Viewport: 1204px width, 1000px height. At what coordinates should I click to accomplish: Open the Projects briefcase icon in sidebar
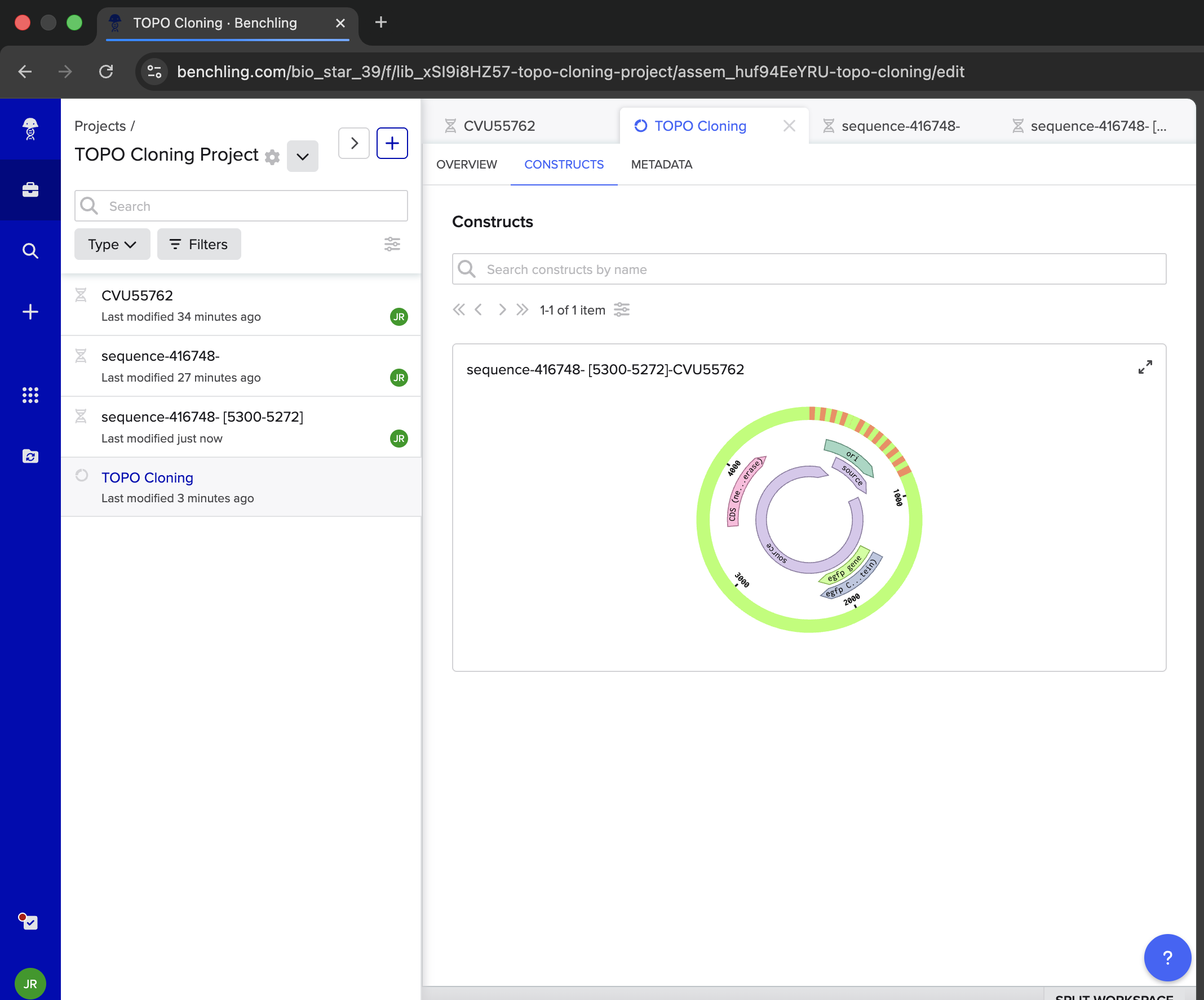(x=30, y=190)
